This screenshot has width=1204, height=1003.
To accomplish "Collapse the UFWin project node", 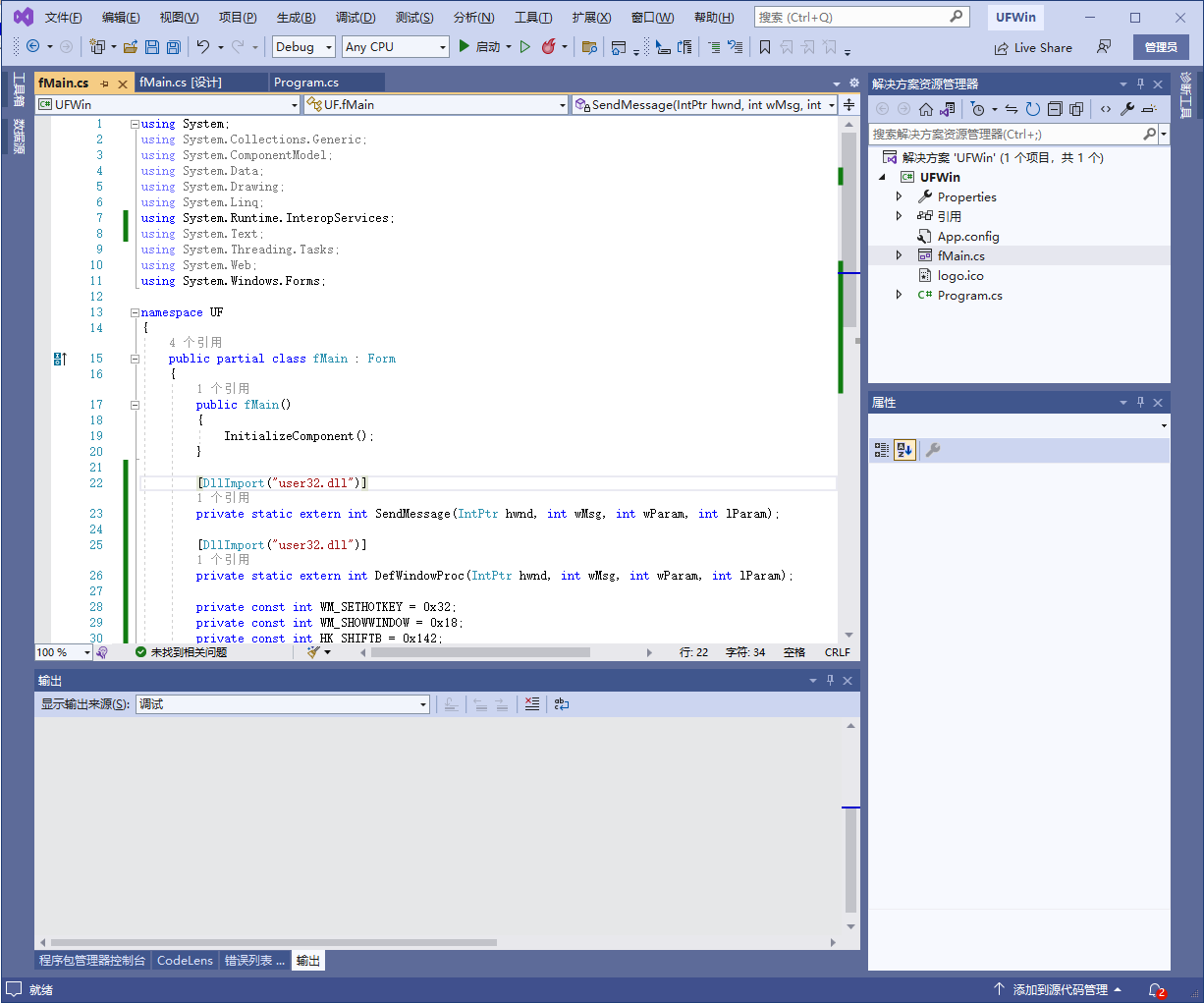I will pos(882,177).
